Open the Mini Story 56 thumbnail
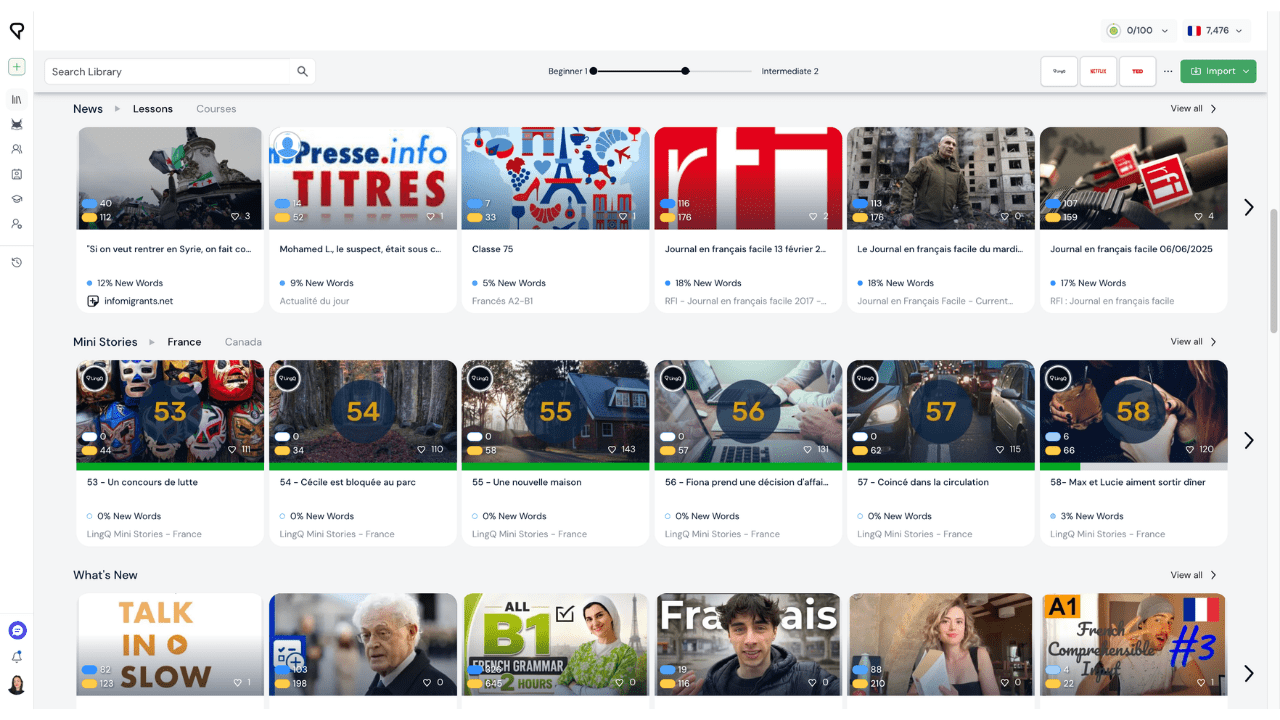 [x=748, y=415]
